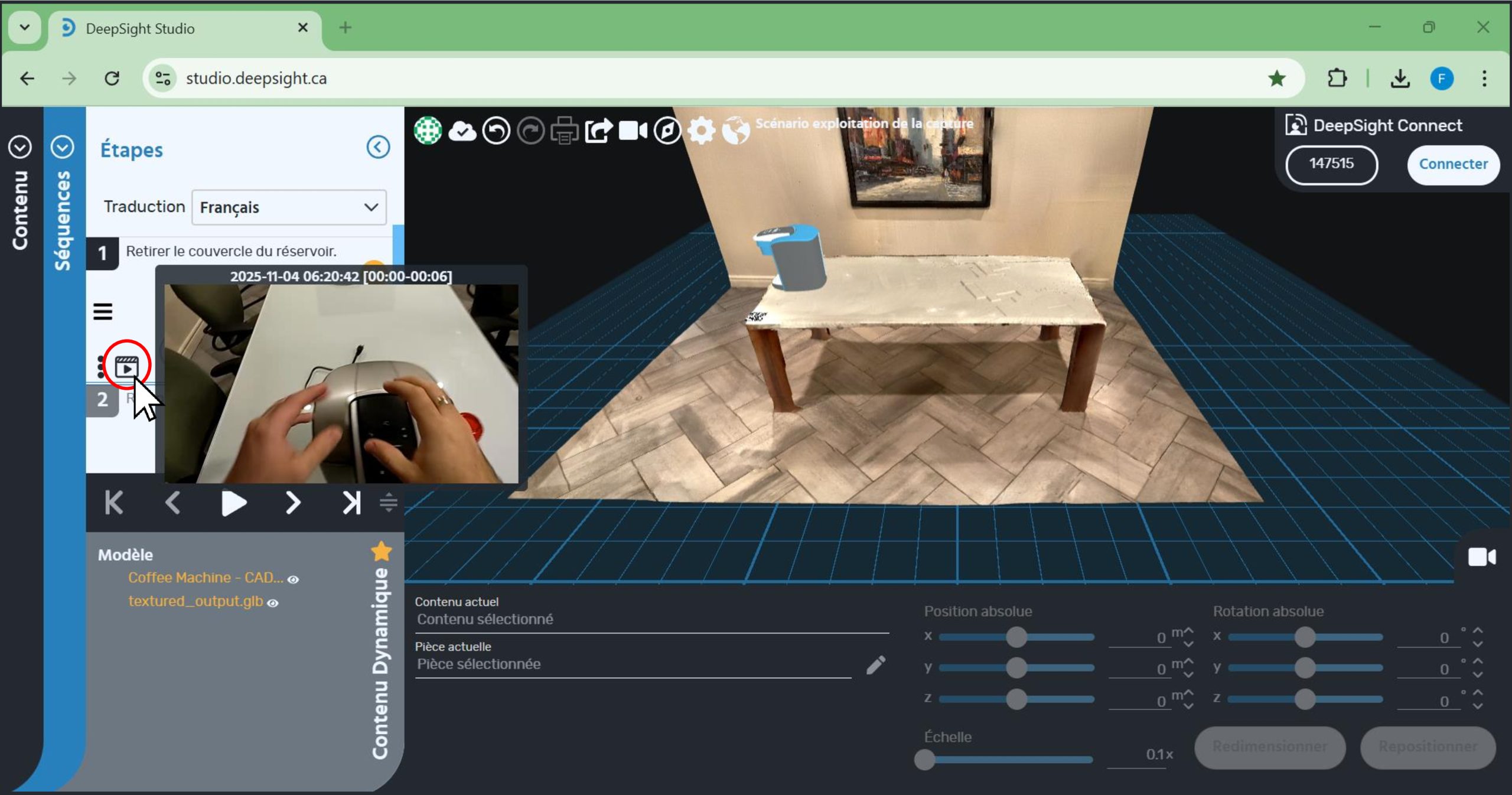This screenshot has width=1512, height=795.
Task: Toggle visibility of textured_output.glb
Action: [273, 603]
